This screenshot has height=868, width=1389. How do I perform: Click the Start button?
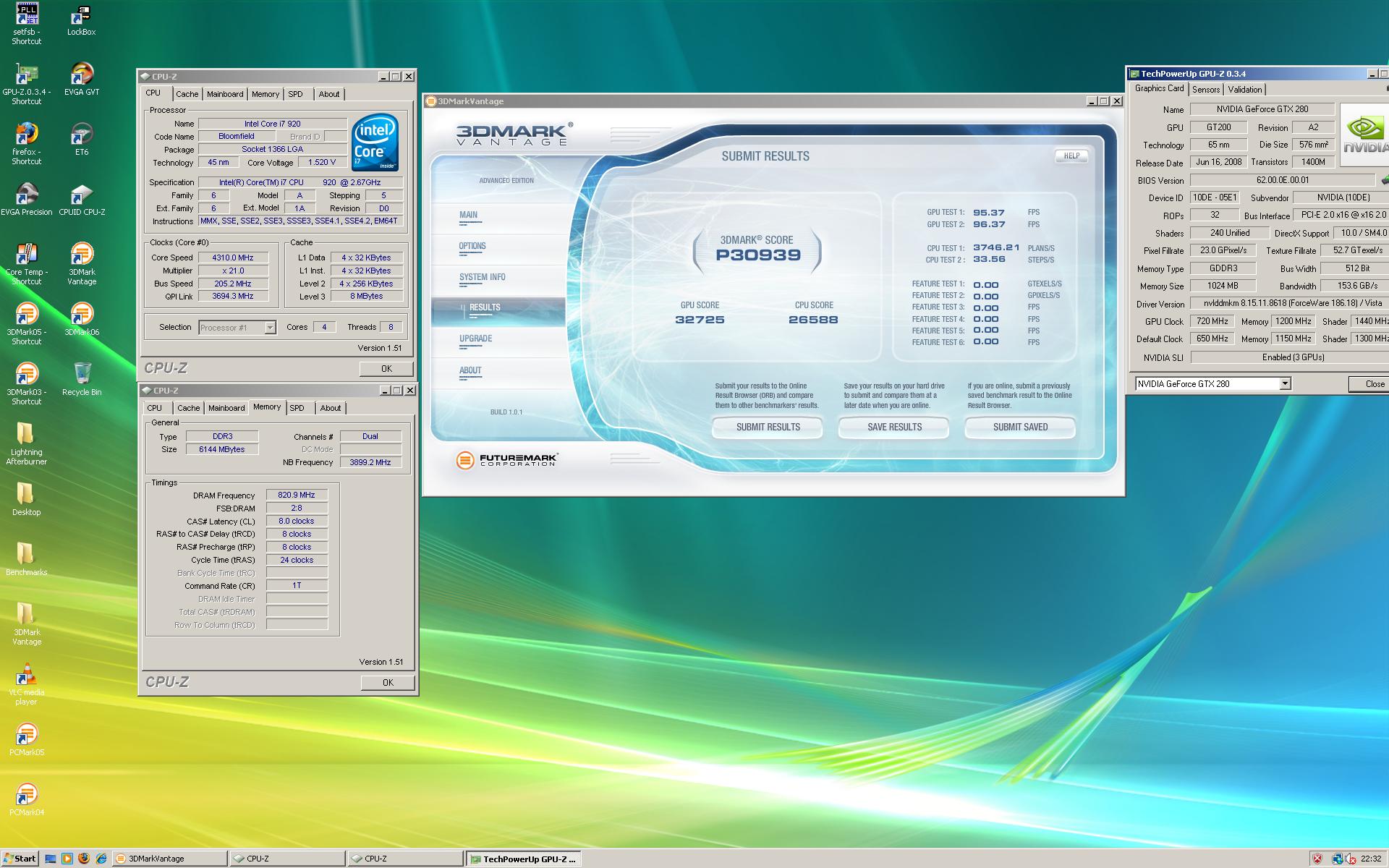click(x=20, y=859)
